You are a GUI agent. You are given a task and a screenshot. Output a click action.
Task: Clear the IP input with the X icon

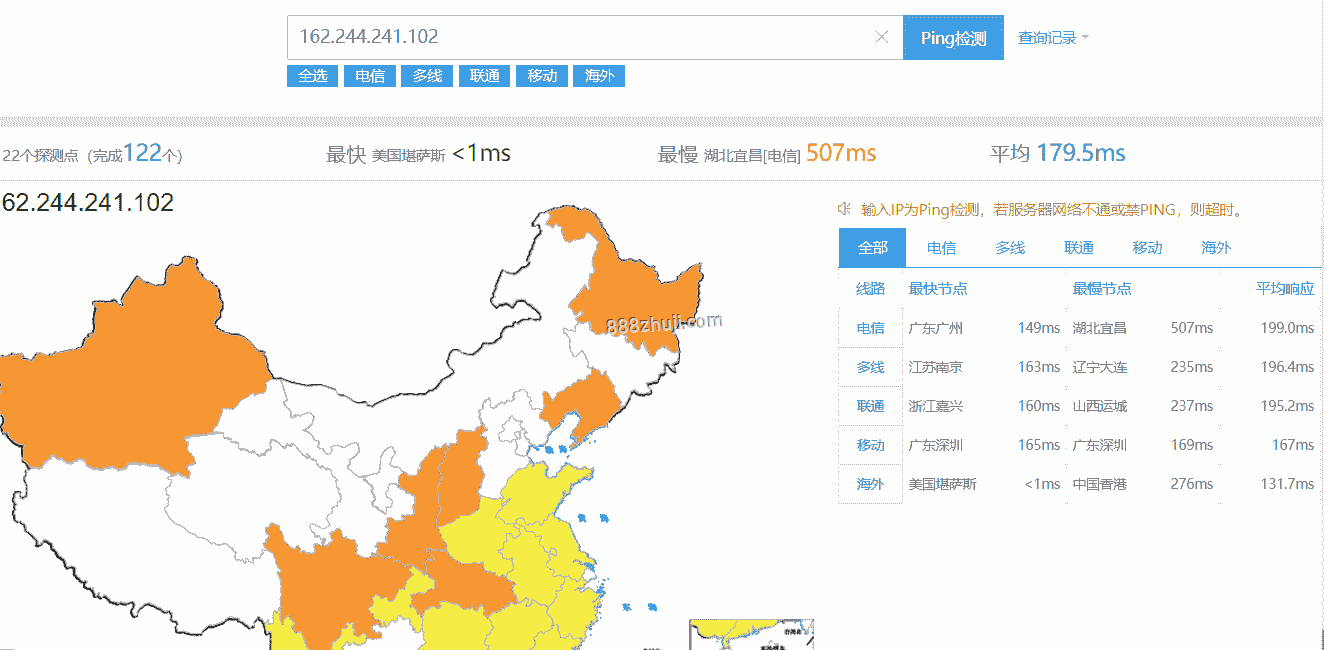[881, 37]
